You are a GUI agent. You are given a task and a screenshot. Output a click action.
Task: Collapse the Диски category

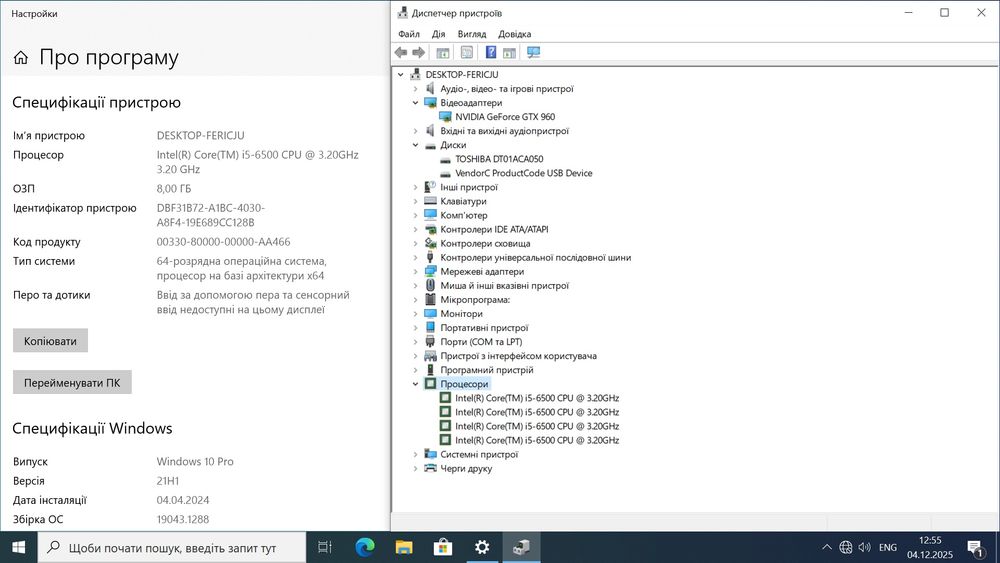(415, 145)
